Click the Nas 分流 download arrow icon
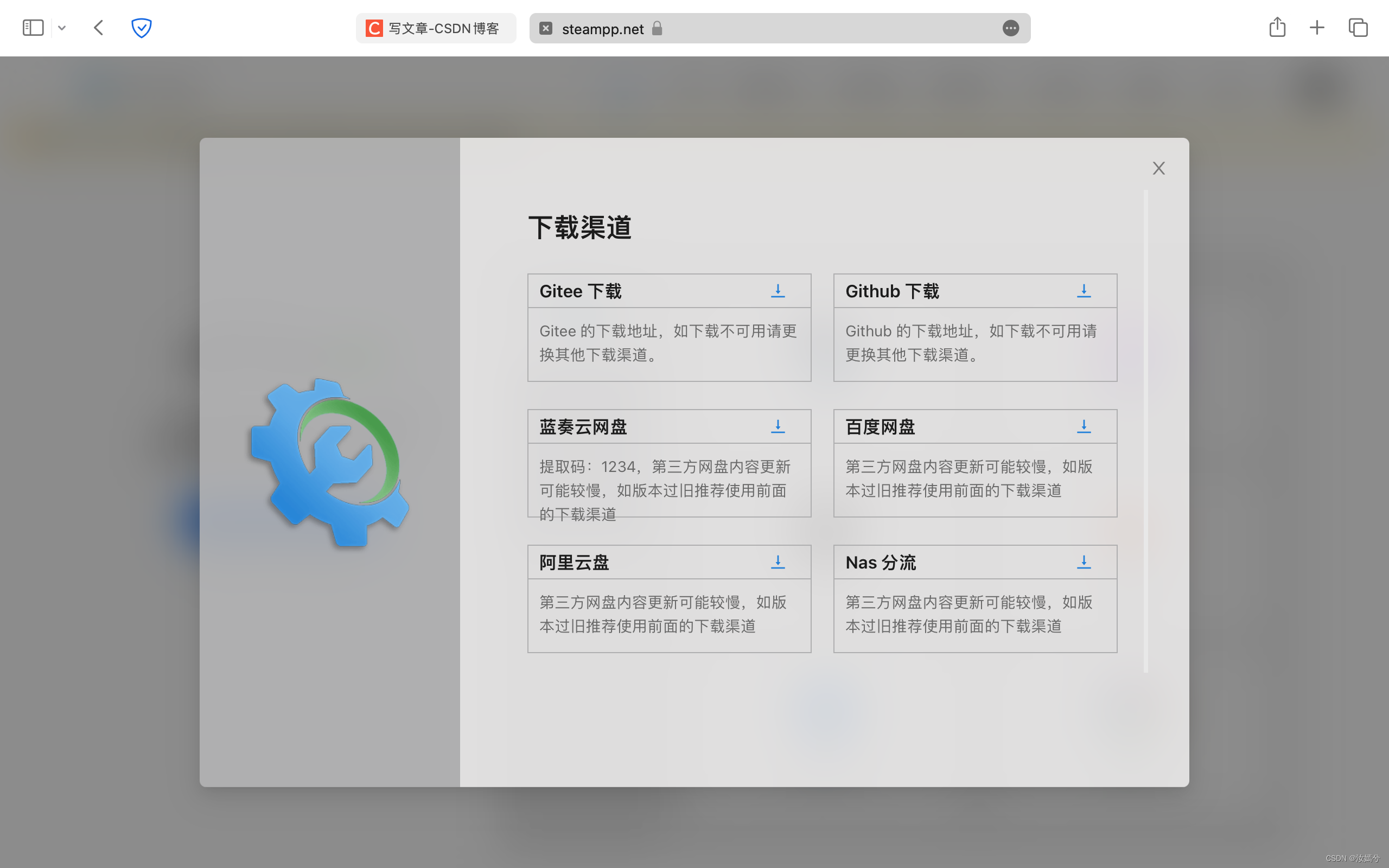 [x=1084, y=562]
